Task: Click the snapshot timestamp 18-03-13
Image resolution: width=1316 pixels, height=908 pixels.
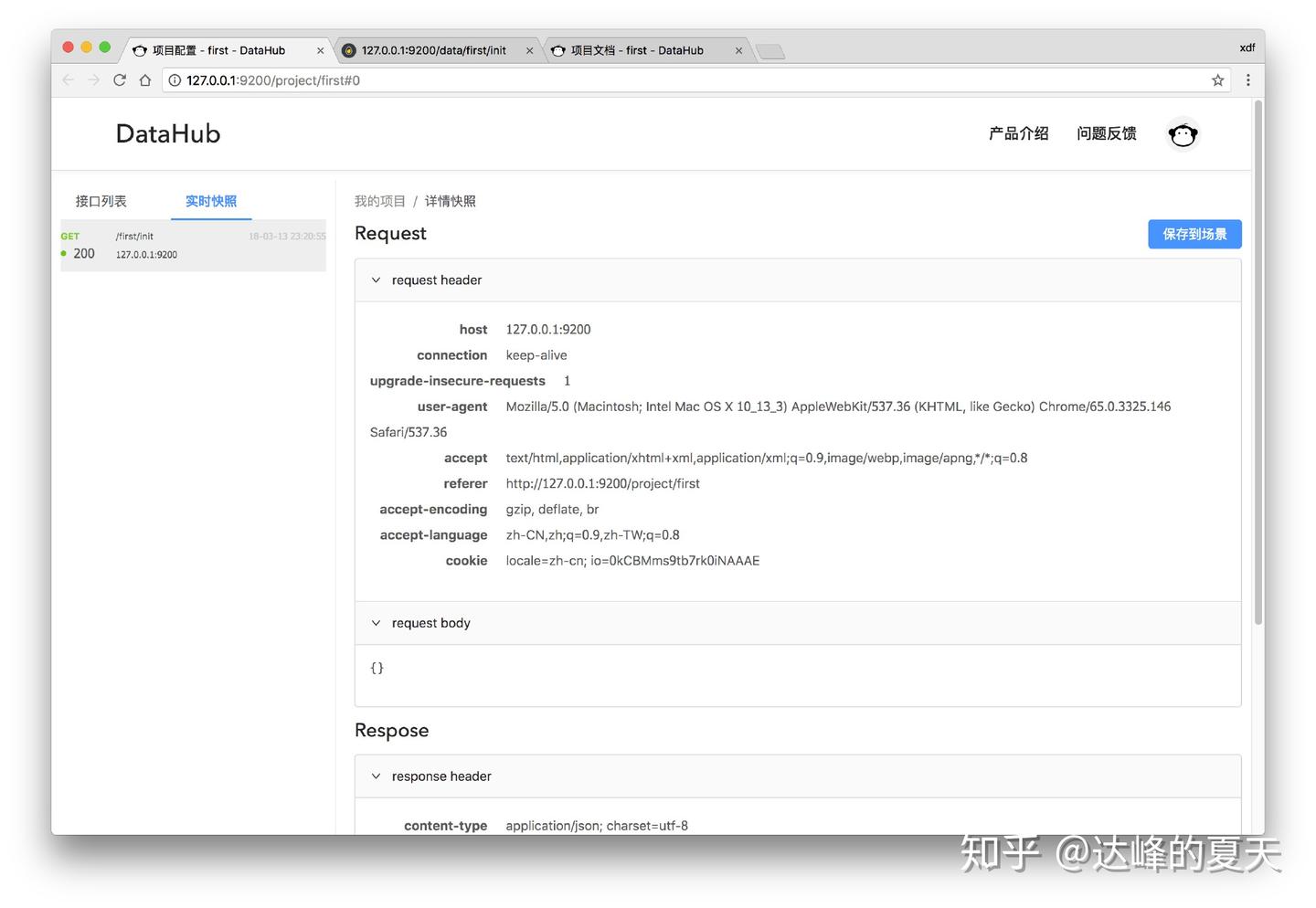Action: coord(287,237)
